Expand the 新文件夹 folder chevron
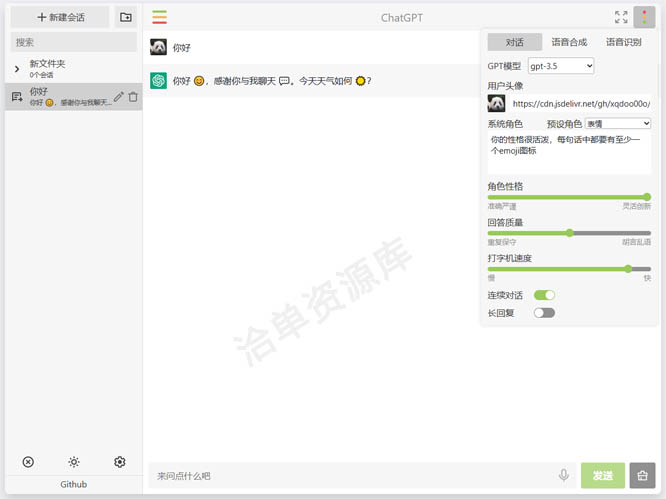Screen dimensions: 666x499 pyautogui.click(x=17, y=69)
